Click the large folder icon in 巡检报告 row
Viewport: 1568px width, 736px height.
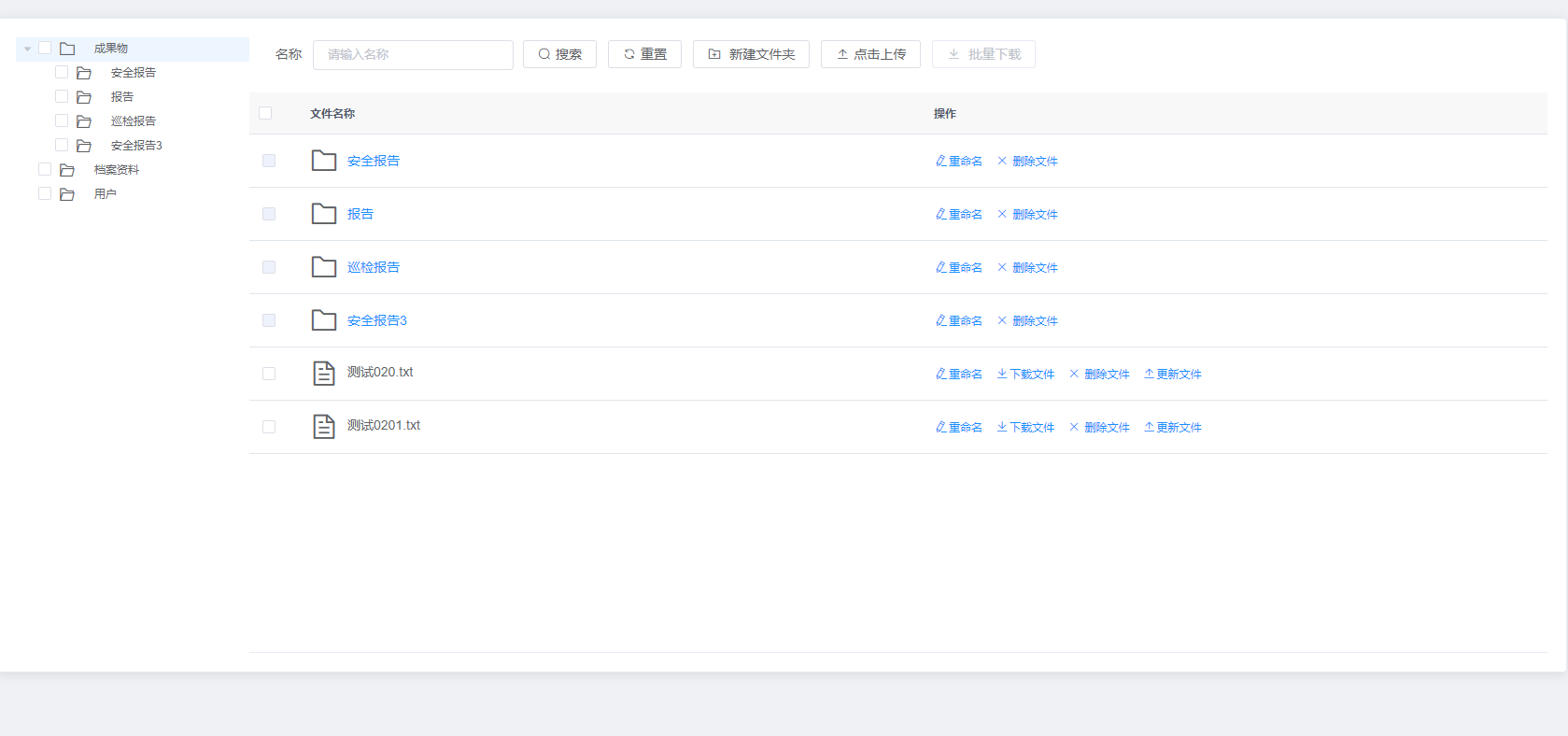(324, 267)
